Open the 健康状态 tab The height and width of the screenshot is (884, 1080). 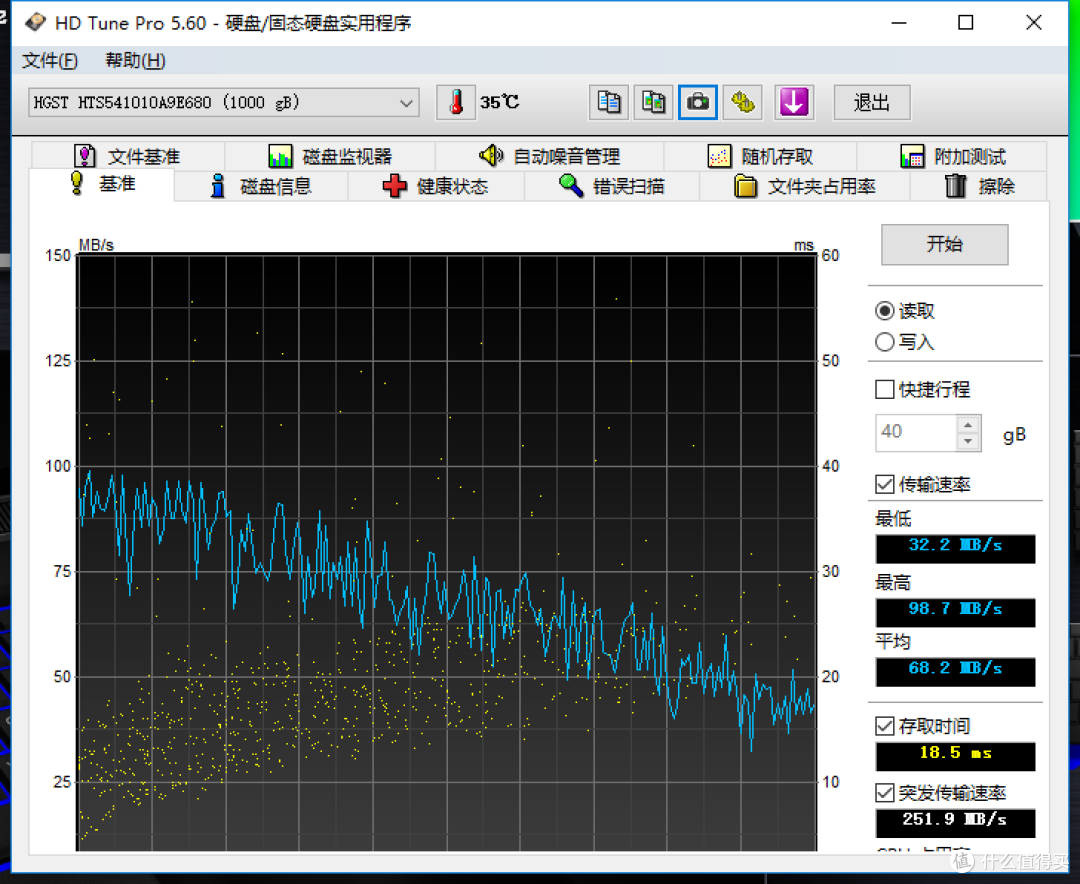(435, 186)
